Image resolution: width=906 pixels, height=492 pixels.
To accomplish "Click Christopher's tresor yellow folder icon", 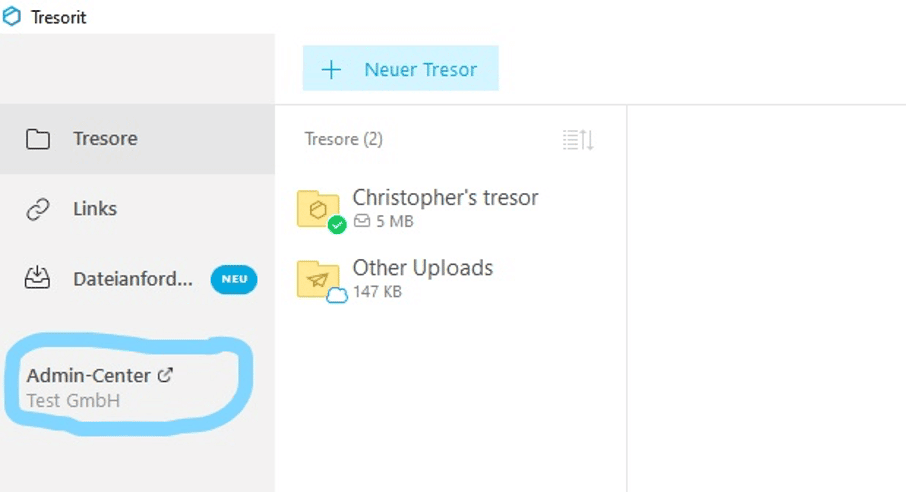I will click(x=318, y=209).
